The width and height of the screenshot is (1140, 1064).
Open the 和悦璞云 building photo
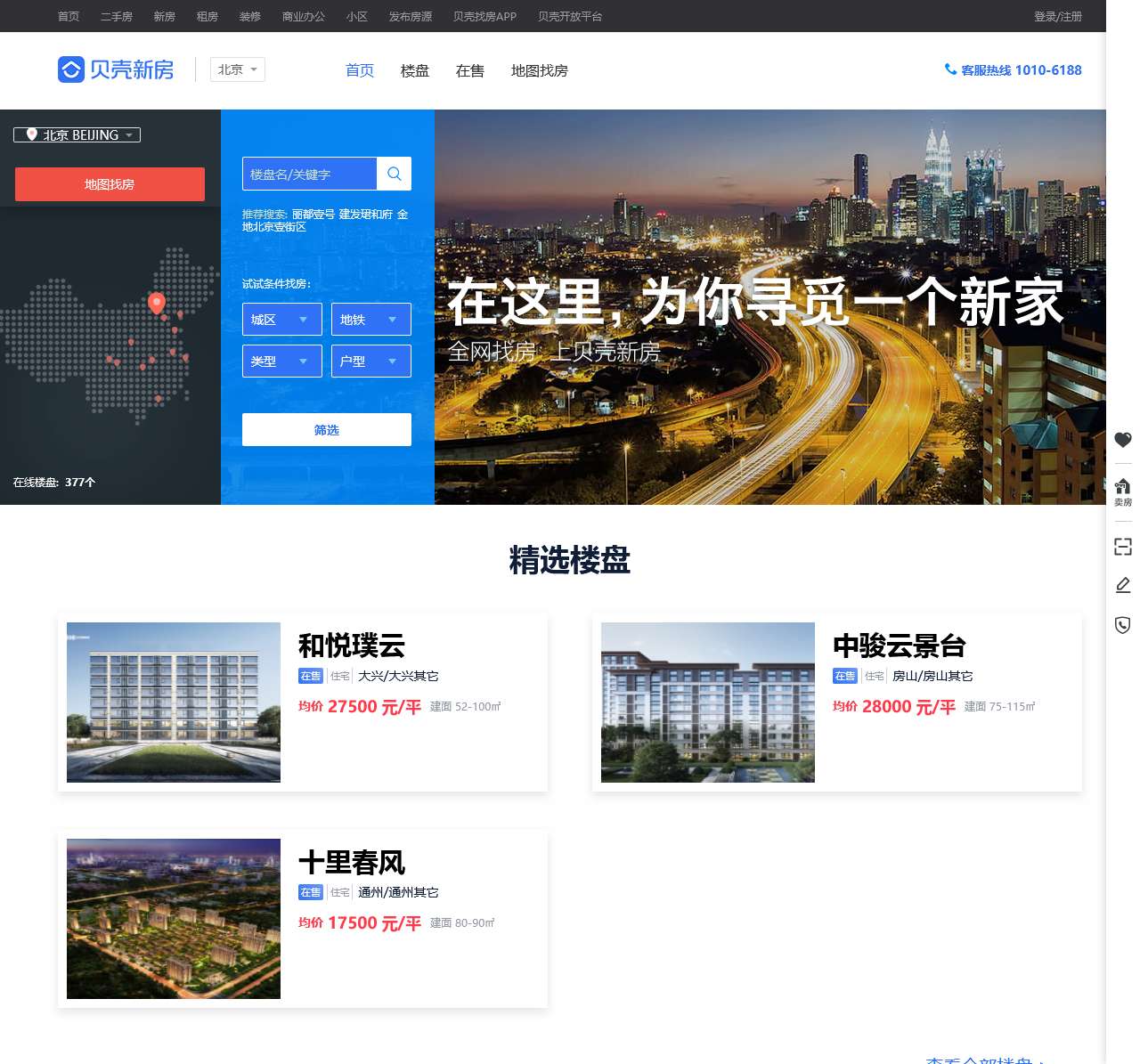pos(174,703)
